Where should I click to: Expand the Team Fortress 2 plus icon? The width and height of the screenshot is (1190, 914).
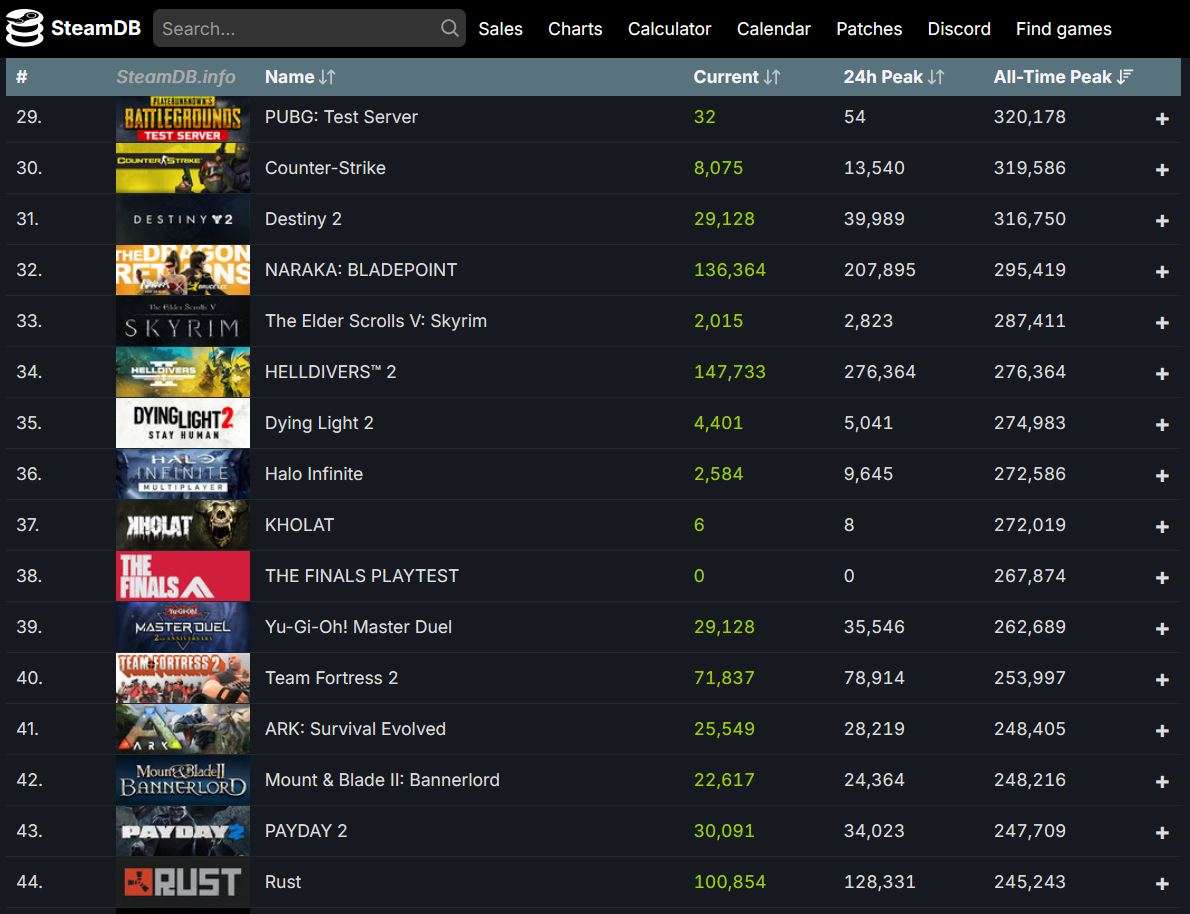1162,679
